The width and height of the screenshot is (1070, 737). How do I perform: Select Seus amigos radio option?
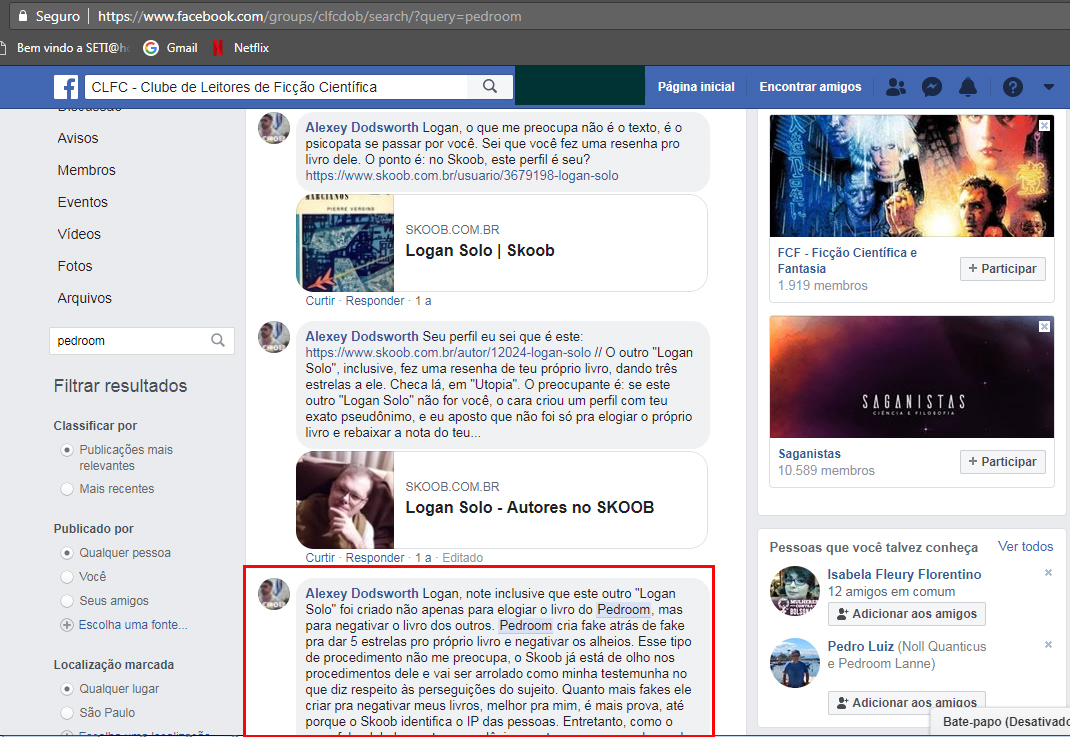(67, 601)
